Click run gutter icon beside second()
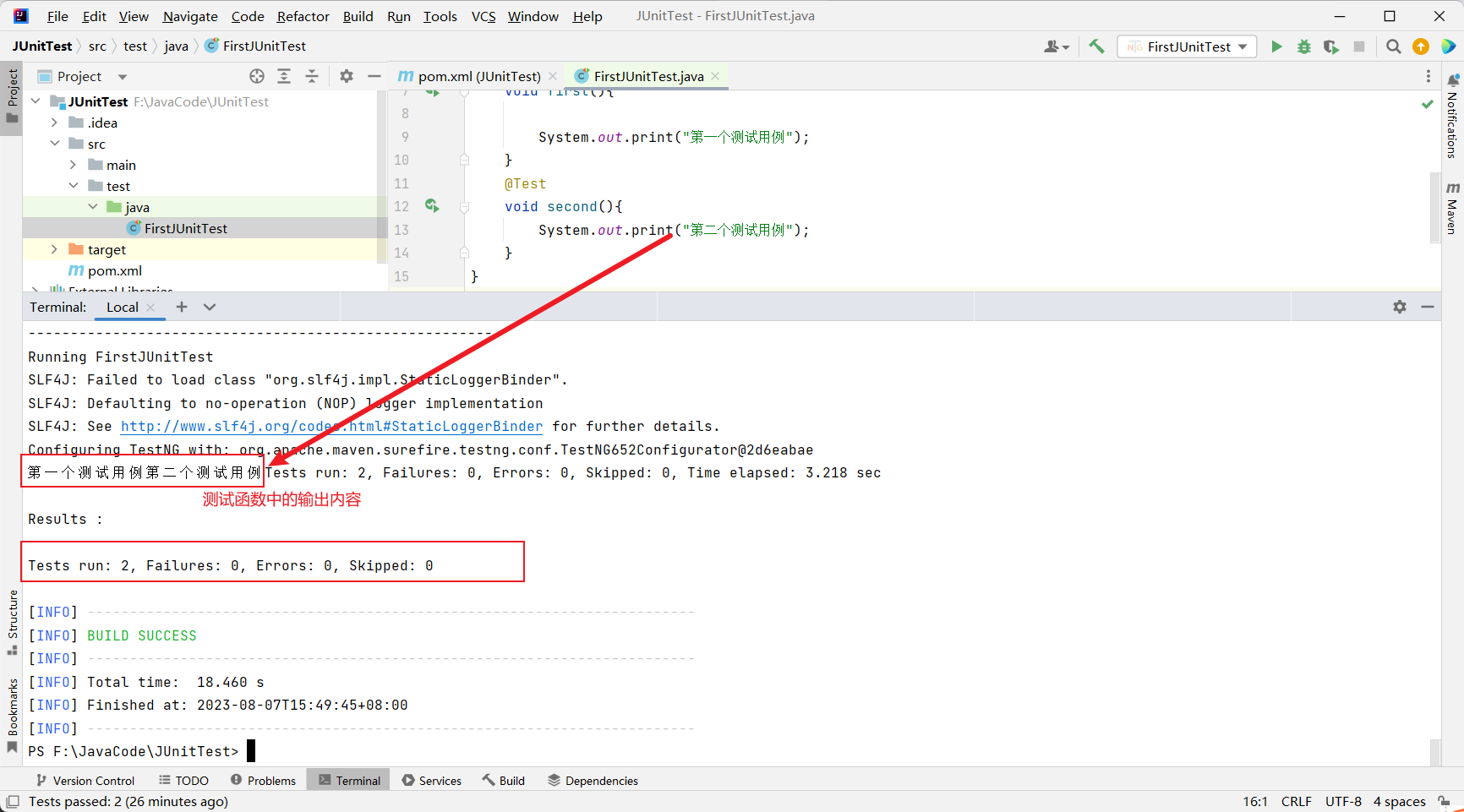 tap(432, 206)
